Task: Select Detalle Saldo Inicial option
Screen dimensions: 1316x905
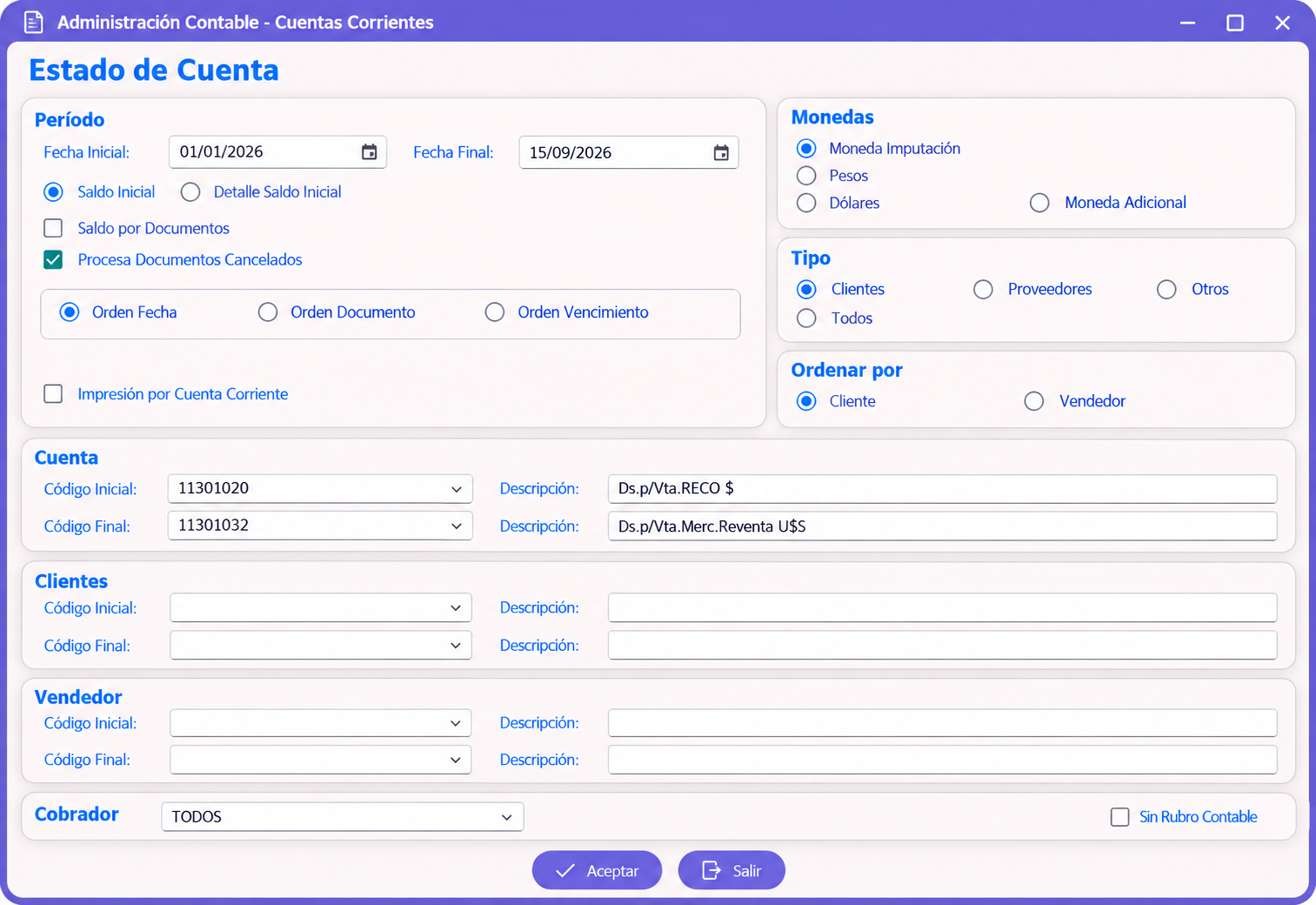Action: click(190, 191)
